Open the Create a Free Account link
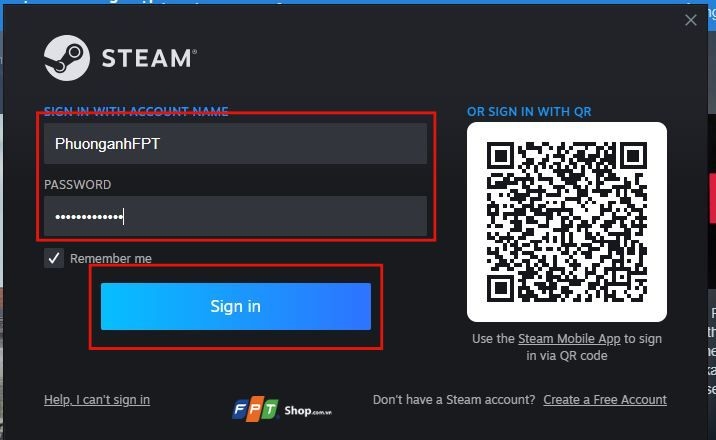 click(605, 400)
